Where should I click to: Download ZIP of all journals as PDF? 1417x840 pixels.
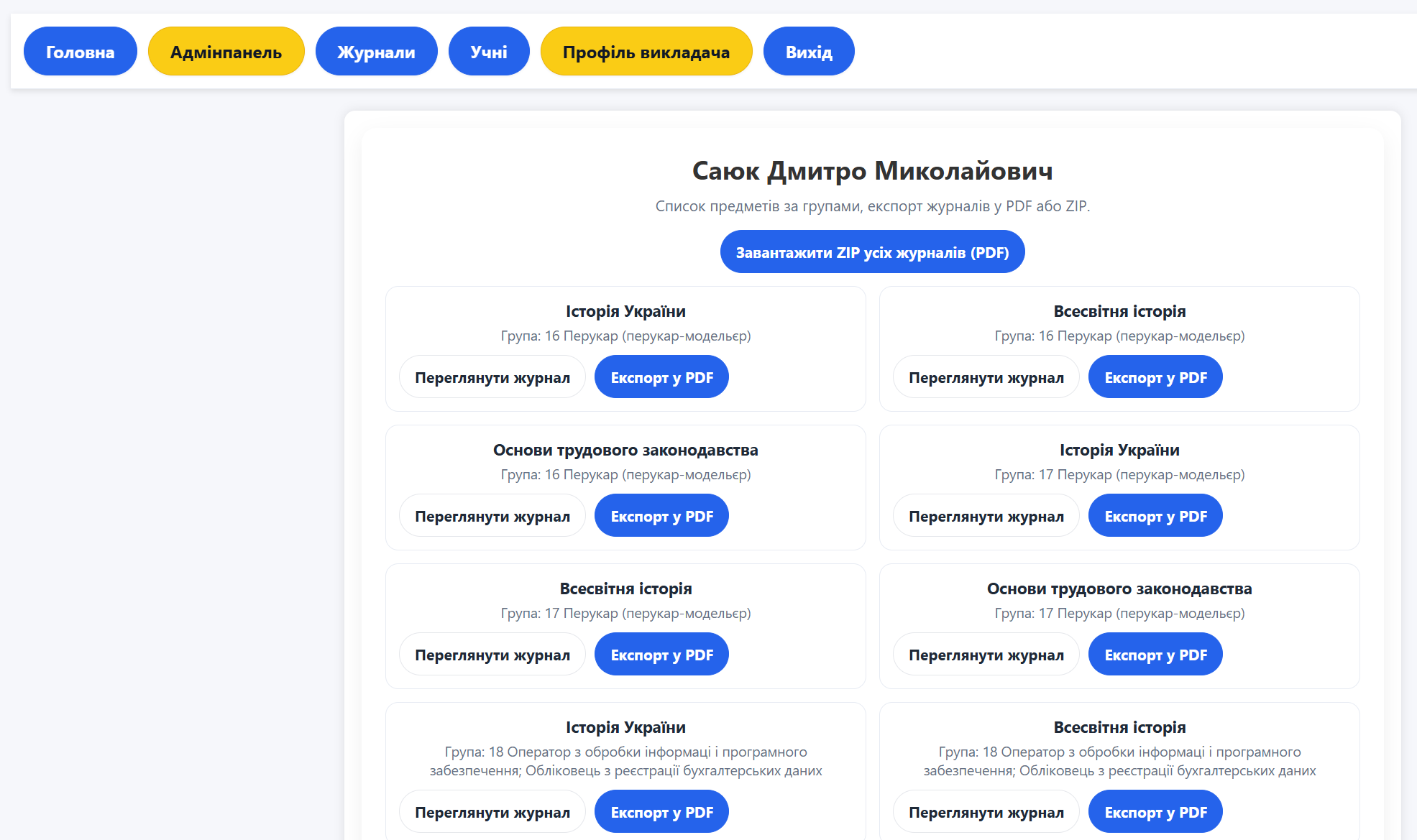click(x=872, y=251)
